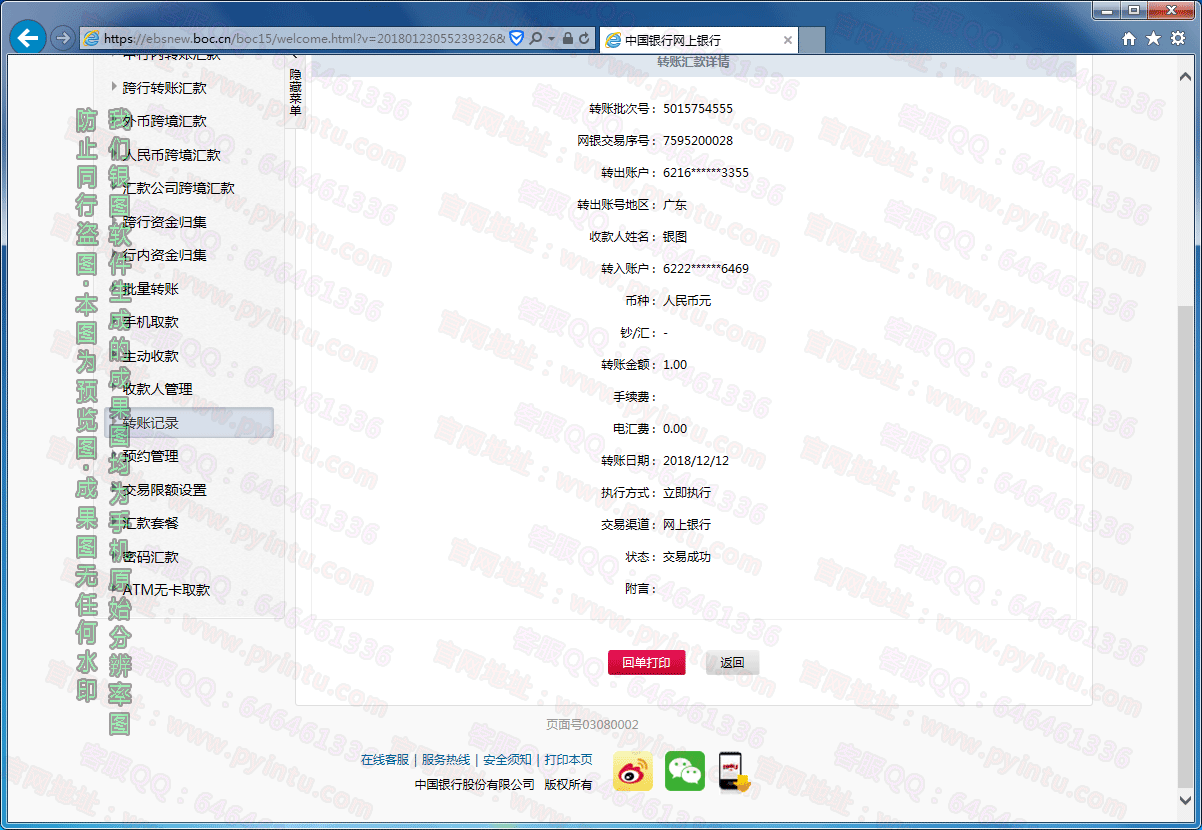Click the 打印本页 link
Screen dimensions: 1202x830
[568, 760]
